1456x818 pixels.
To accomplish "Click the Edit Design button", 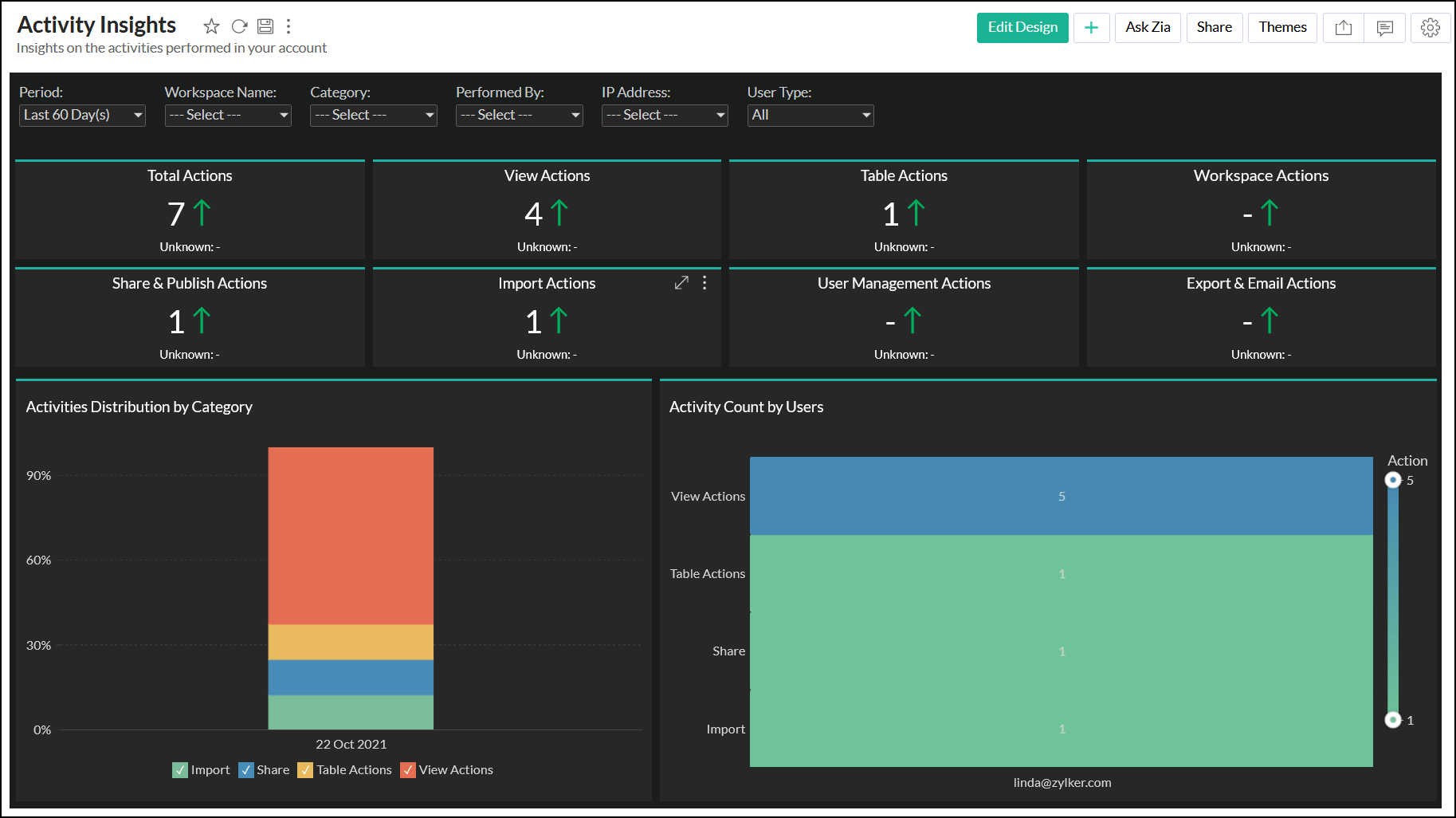I will [x=1022, y=27].
